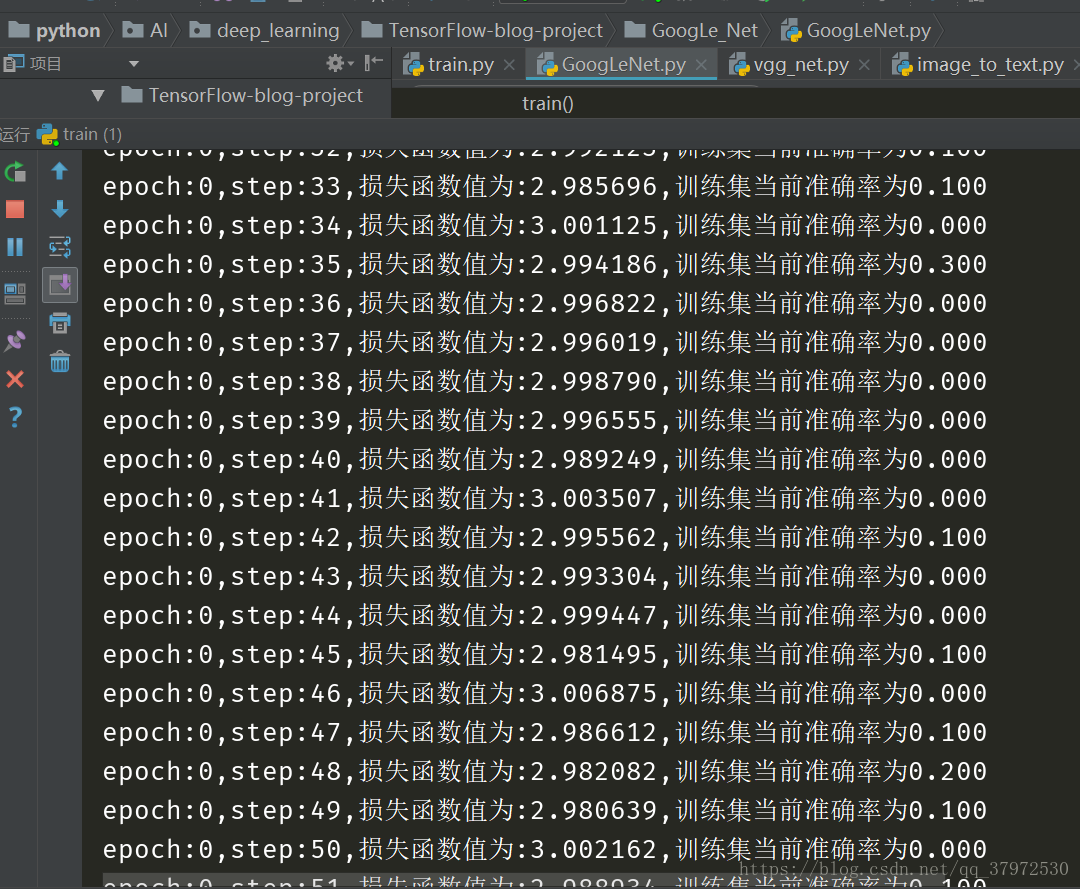Image resolution: width=1080 pixels, height=889 pixels.
Task: Click the step:34 loss 3.001125 line
Action: coord(545,226)
